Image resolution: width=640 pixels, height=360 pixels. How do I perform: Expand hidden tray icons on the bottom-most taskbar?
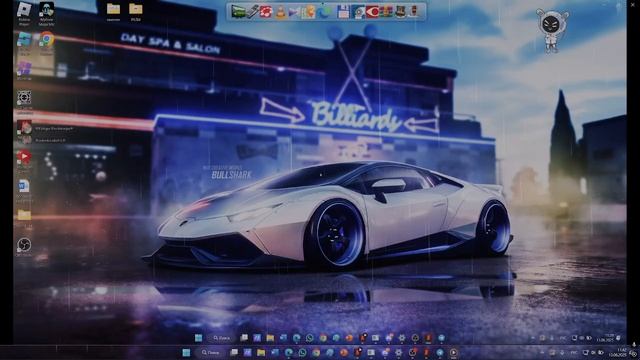(542, 352)
